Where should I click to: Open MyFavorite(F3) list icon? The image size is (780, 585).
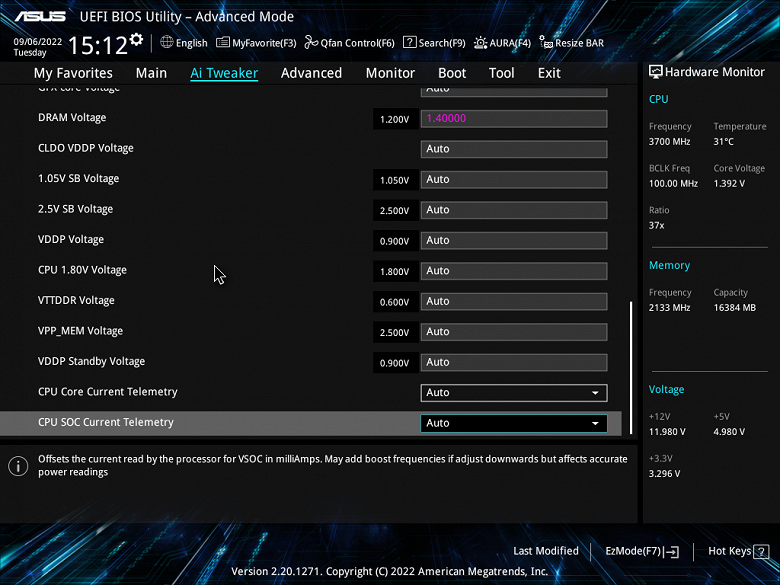[x=222, y=43]
